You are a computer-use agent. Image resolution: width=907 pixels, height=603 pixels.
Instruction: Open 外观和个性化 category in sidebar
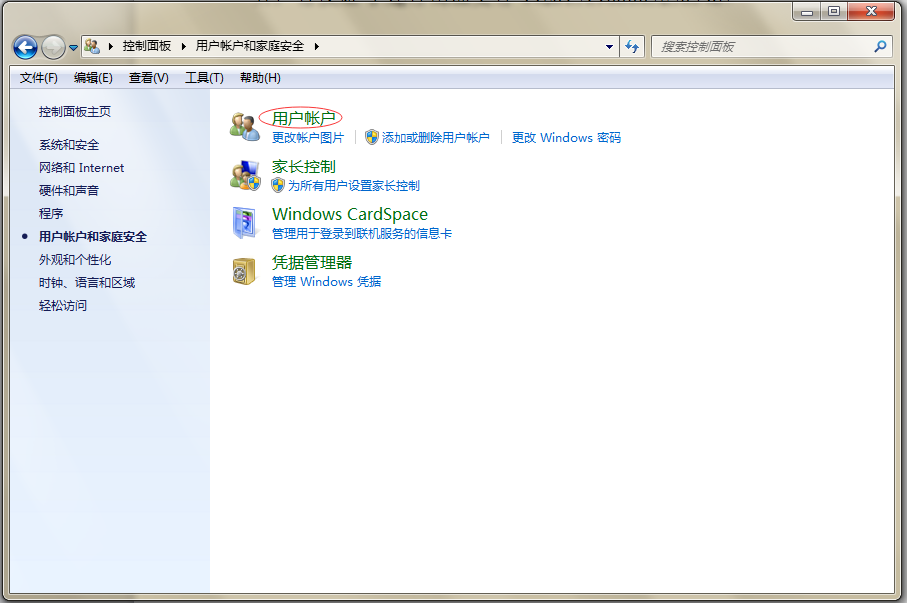[x=75, y=260]
